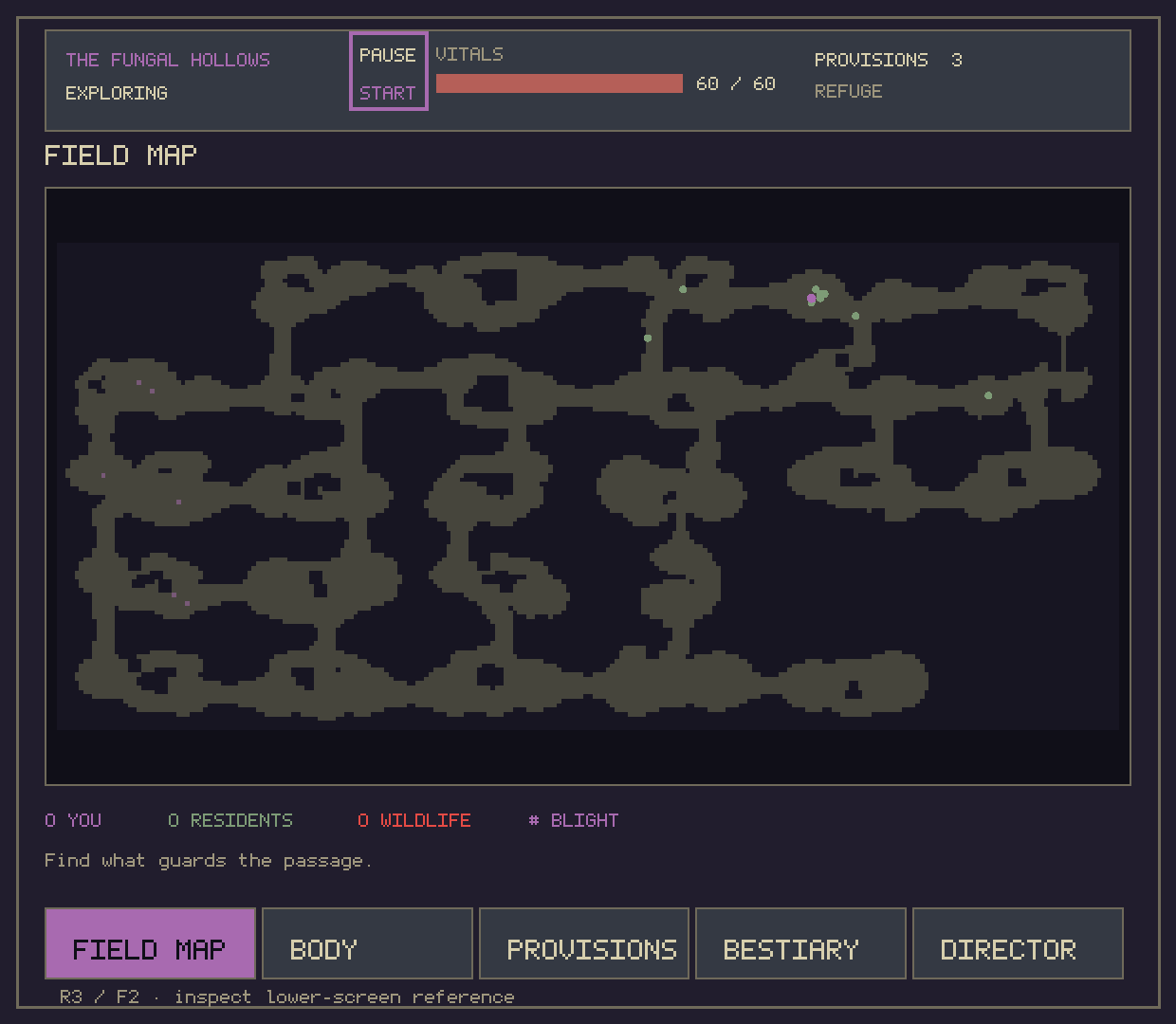
Task: Open the Field Map tab
Action: click(x=150, y=943)
